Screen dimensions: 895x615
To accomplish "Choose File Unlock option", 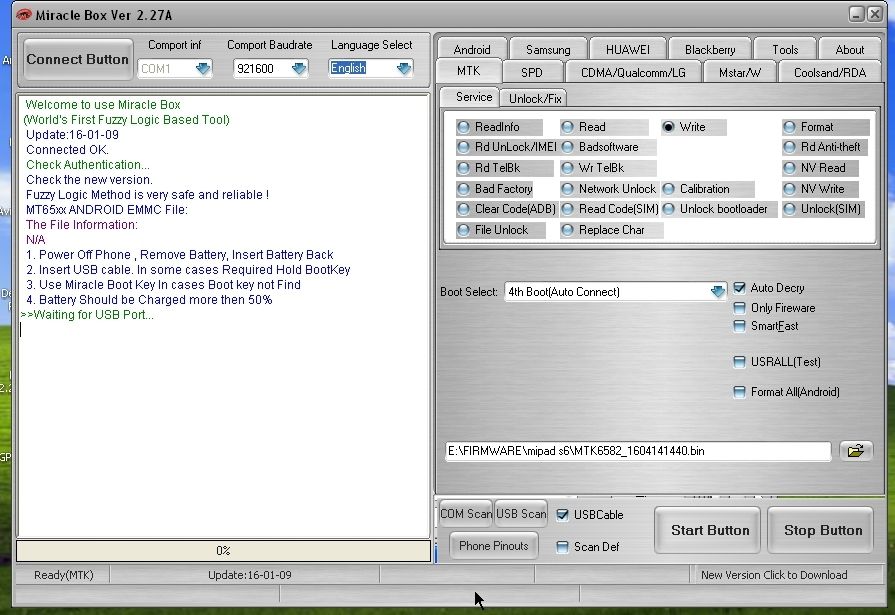I will point(501,230).
